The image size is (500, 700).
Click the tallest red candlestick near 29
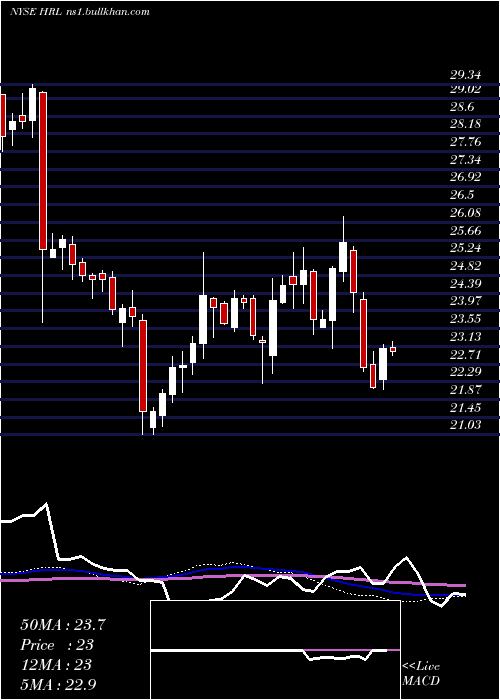[43, 171]
